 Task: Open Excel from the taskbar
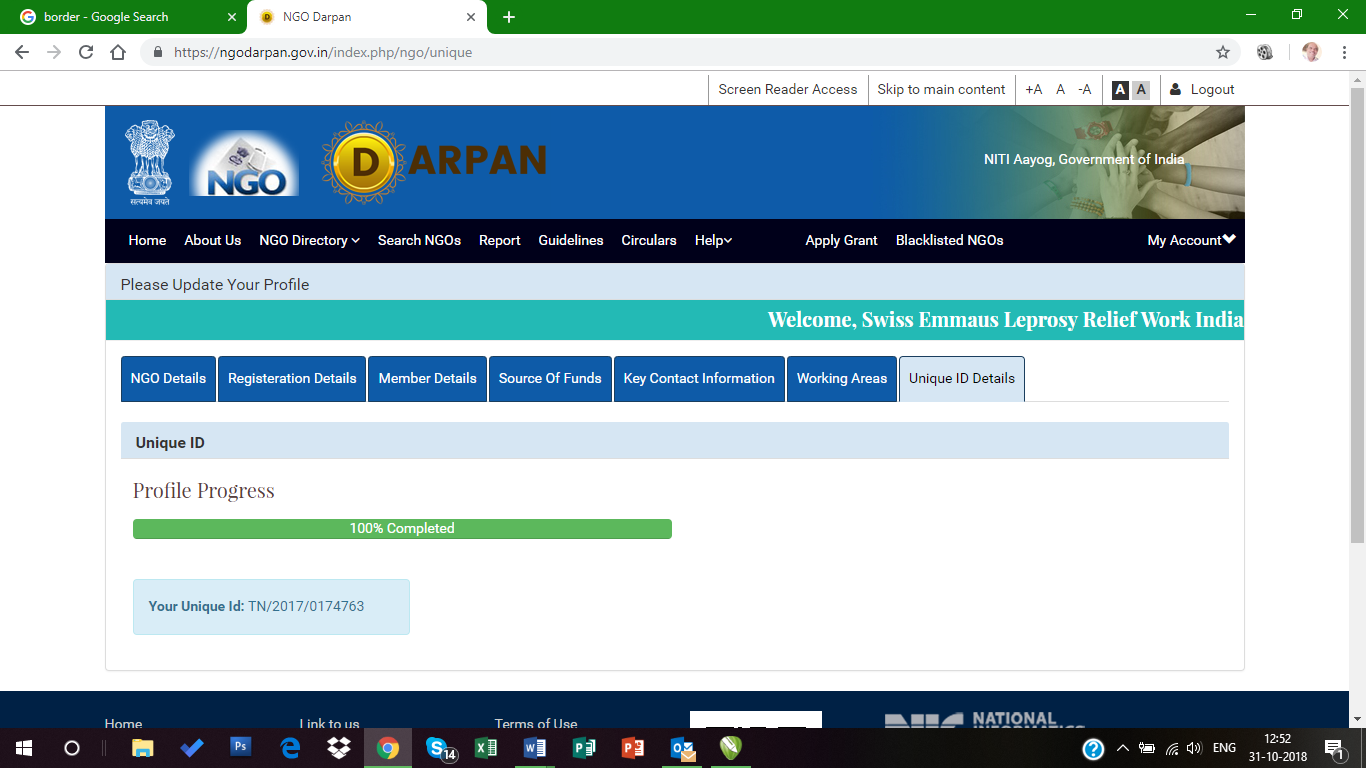click(486, 748)
